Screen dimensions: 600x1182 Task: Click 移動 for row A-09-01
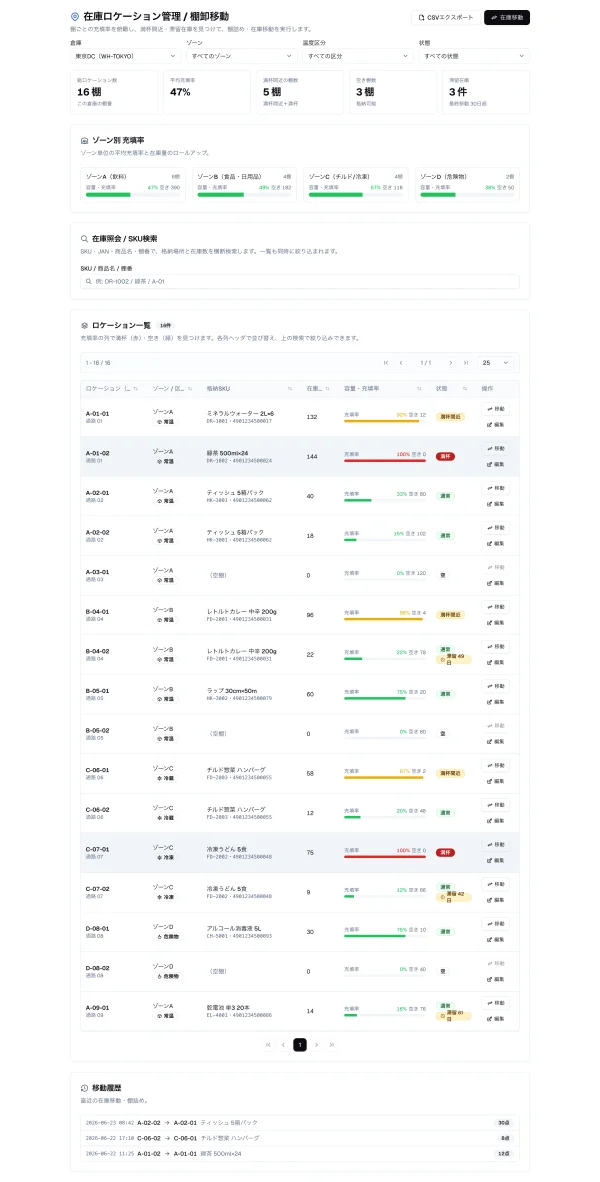(x=496, y=1003)
